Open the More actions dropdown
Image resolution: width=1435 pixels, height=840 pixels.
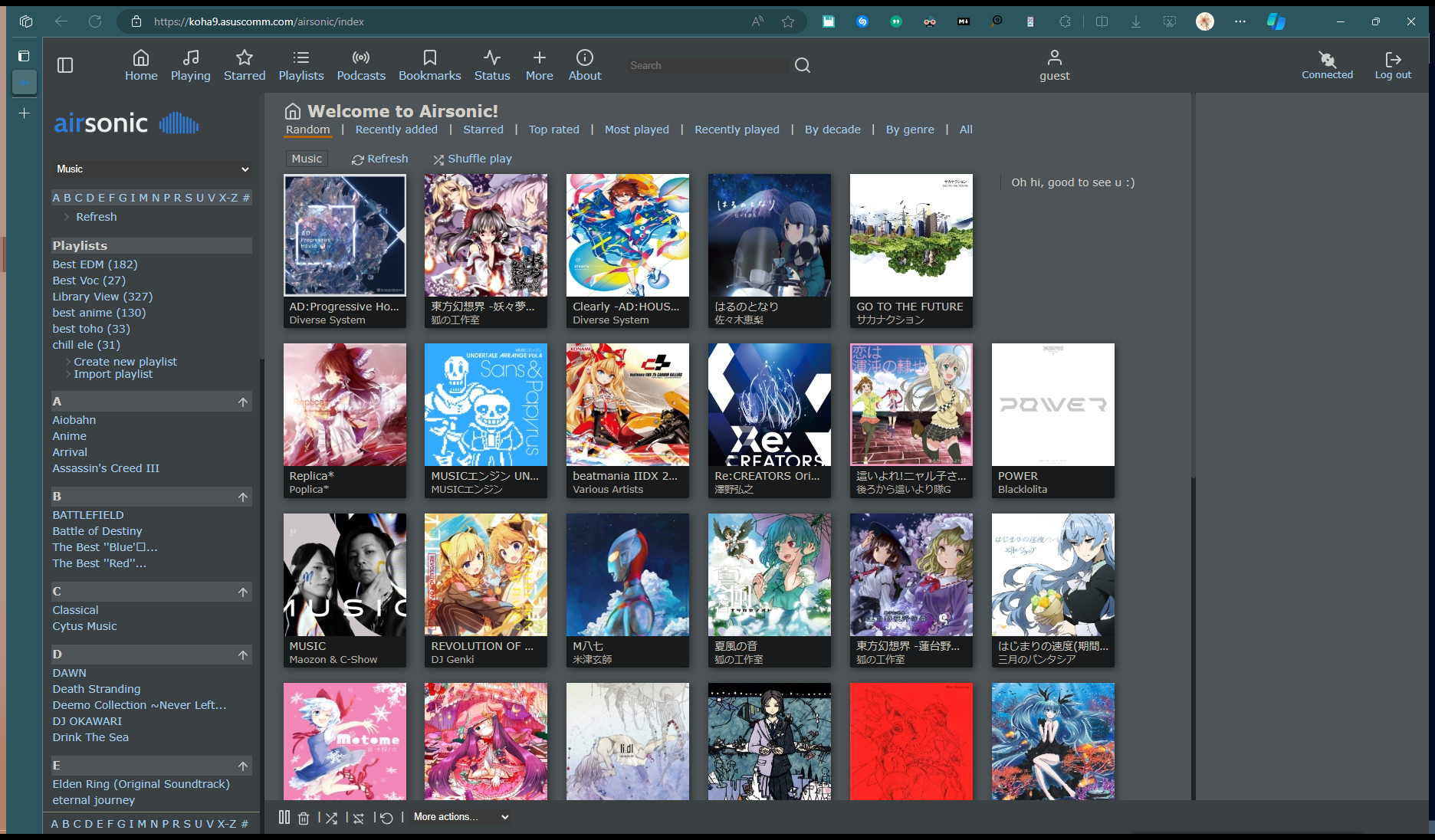click(461, 817)
